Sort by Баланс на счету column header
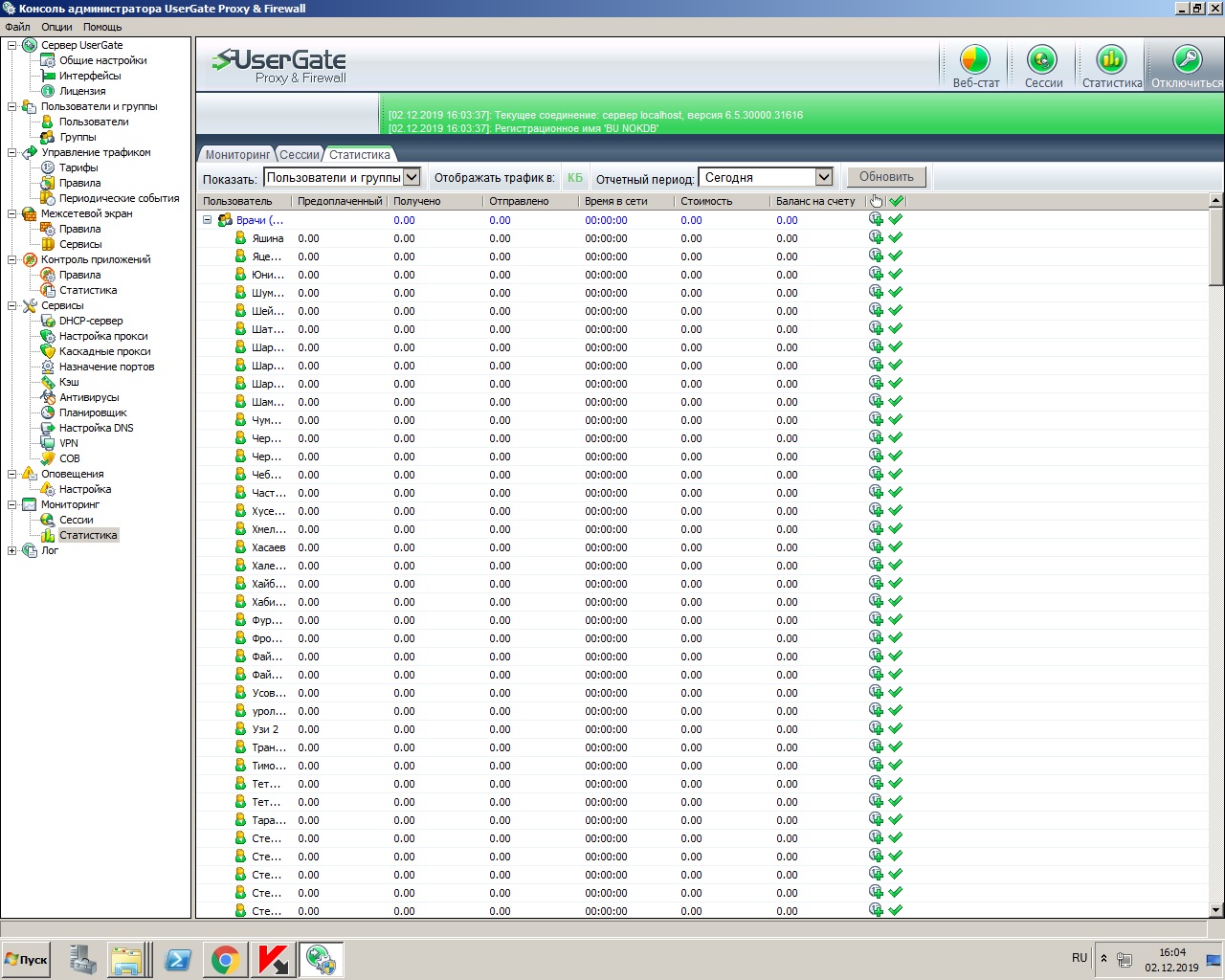1225x980 pixels. click(x=818, y=201)
